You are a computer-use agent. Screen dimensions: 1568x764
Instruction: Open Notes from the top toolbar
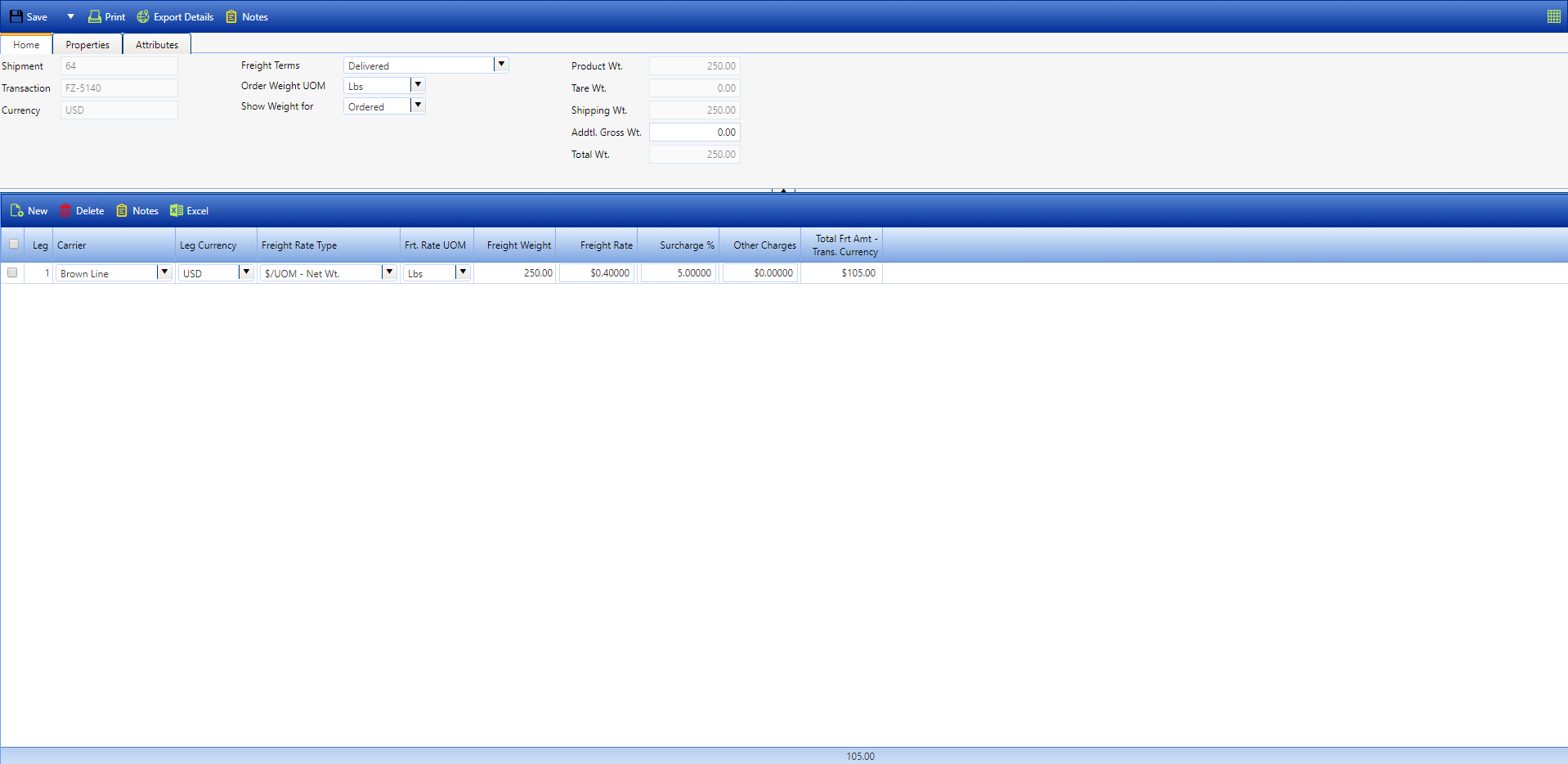point(232,16)
